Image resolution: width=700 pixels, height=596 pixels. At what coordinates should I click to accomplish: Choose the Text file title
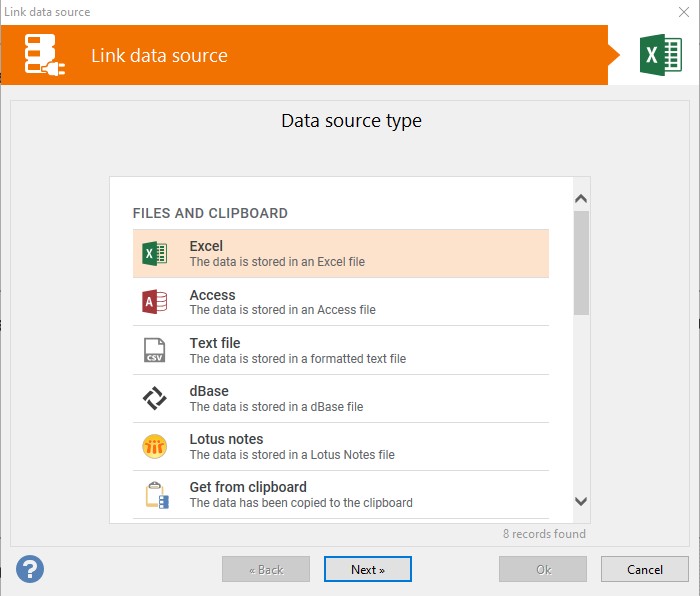(215, 343)
